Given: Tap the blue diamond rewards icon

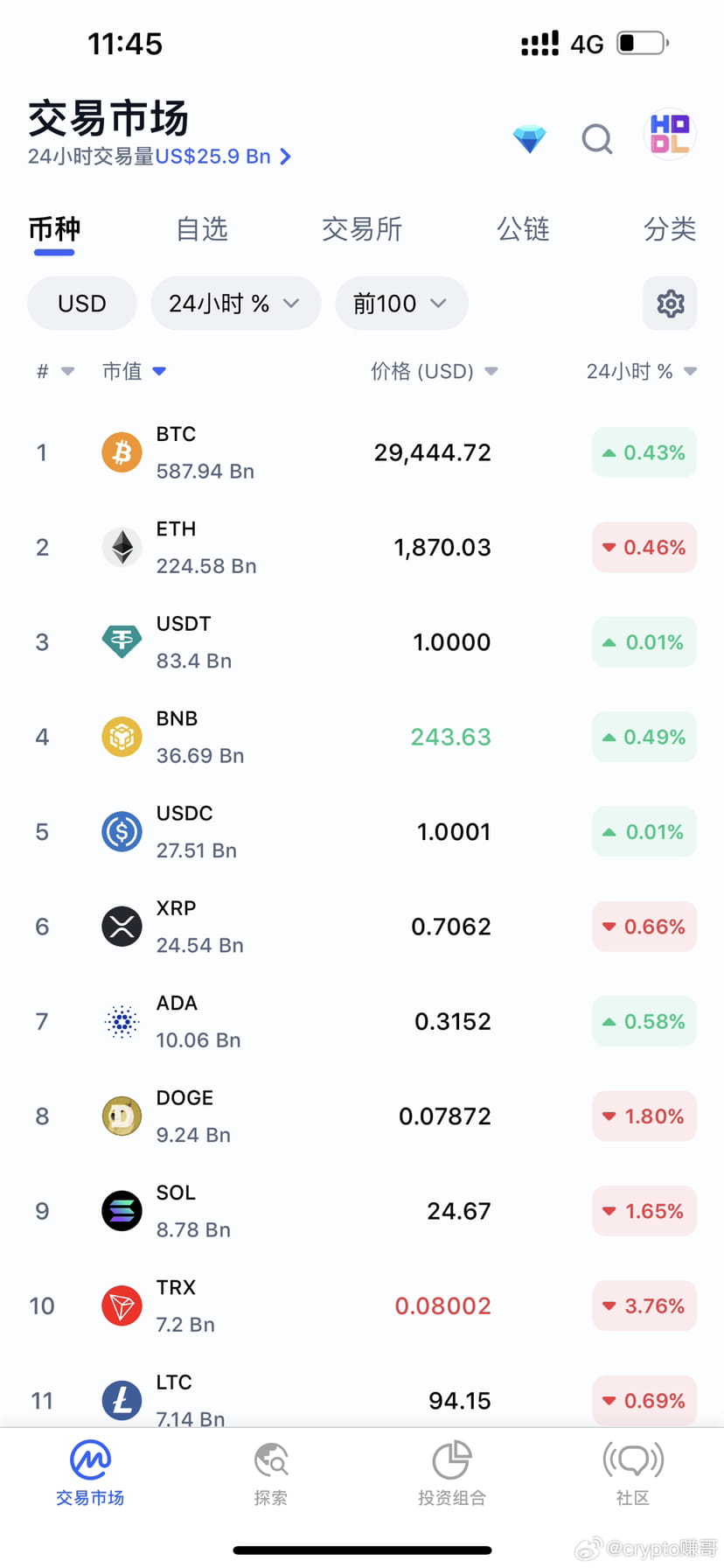Looking at the screenshot, I should pos(529,138).
